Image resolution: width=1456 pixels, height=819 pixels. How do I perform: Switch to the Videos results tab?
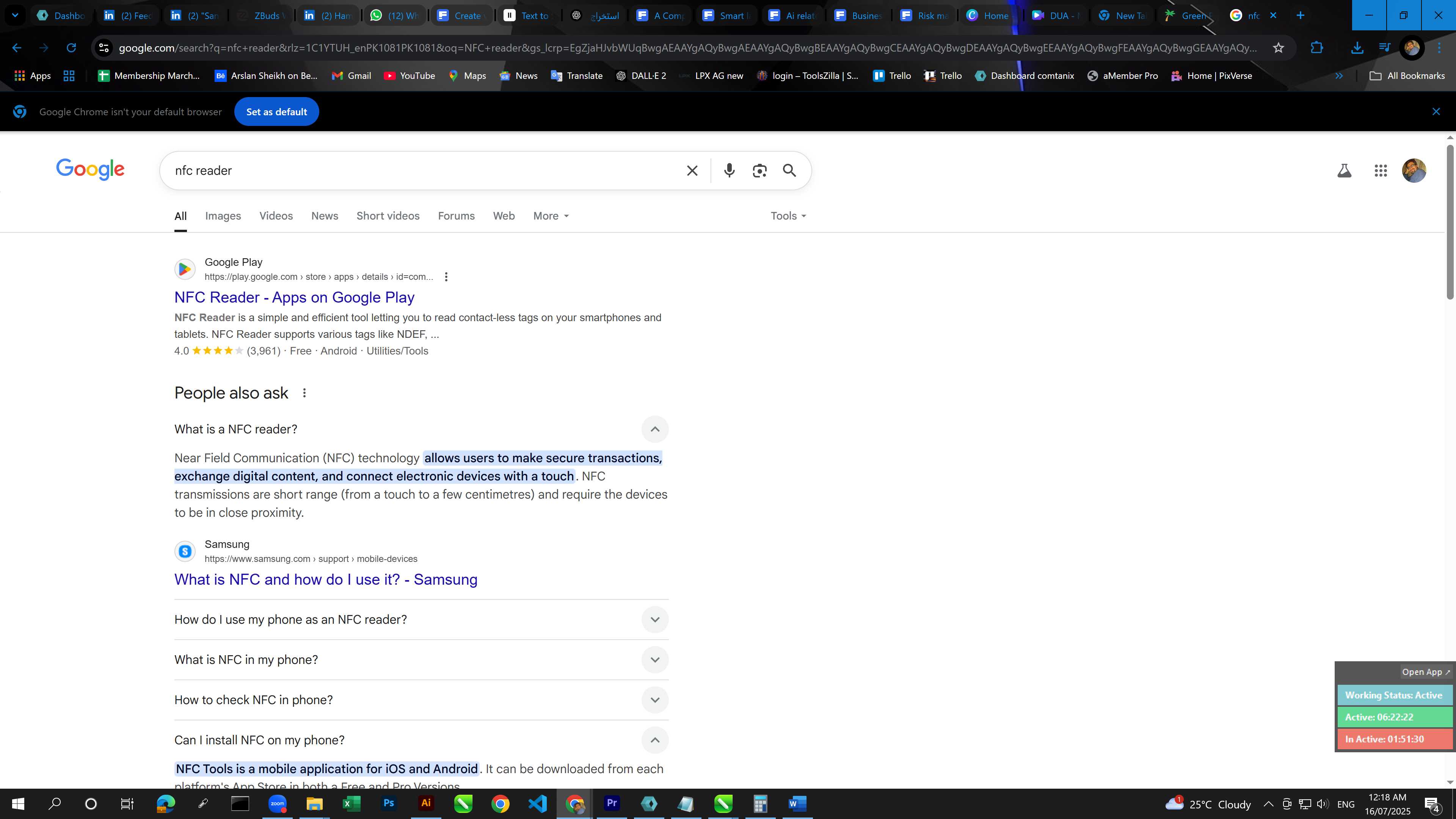click(276, 216)
